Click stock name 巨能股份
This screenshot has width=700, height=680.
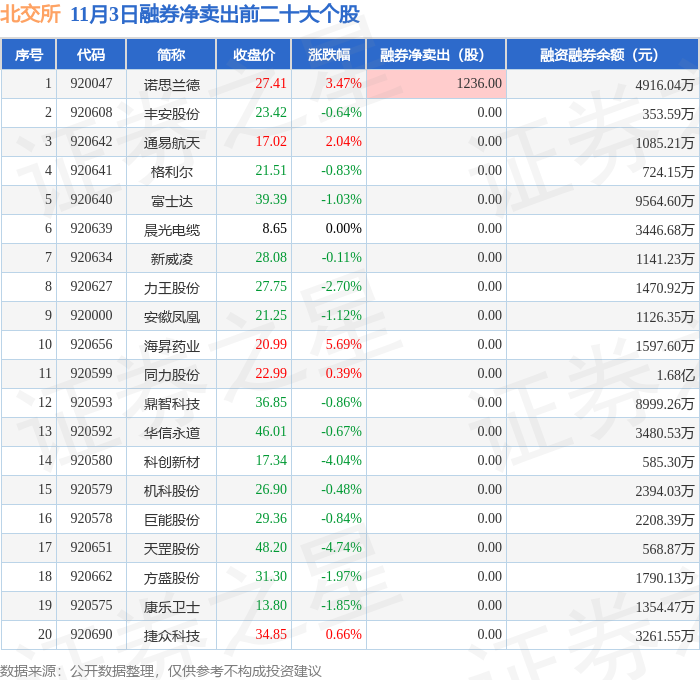point(171,520)
